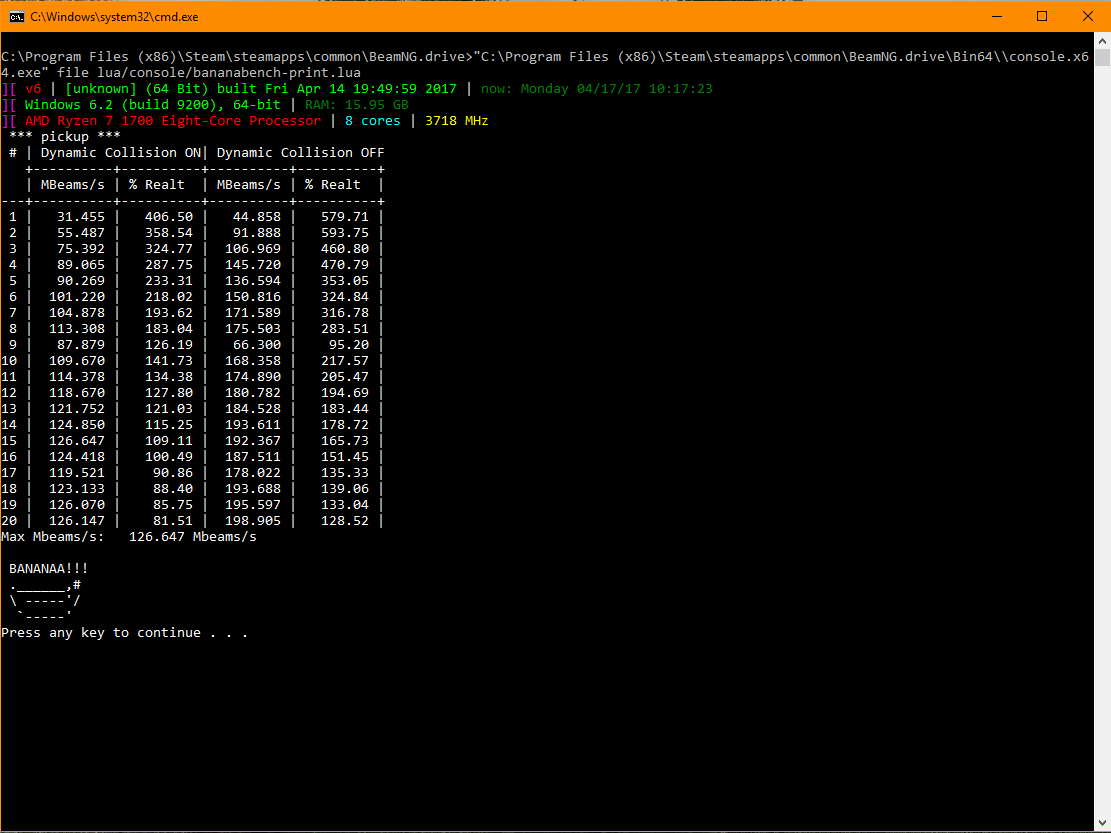Click value 198.905 in row 20
The height and width of the screenshot is (833, 1111).
coord(253,521)
